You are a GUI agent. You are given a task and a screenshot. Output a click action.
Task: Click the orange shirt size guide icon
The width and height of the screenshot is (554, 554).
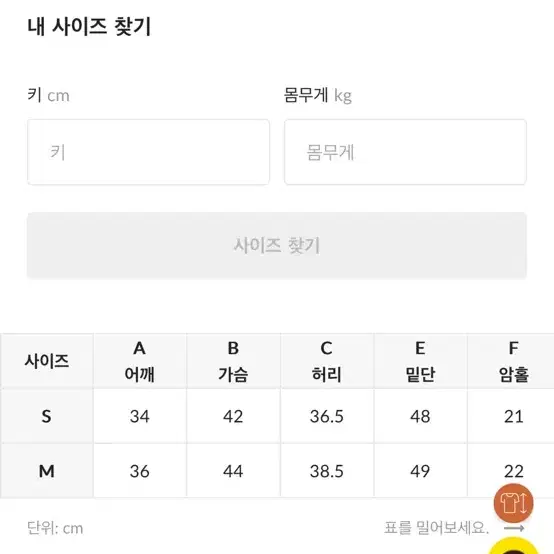[513, 503]
